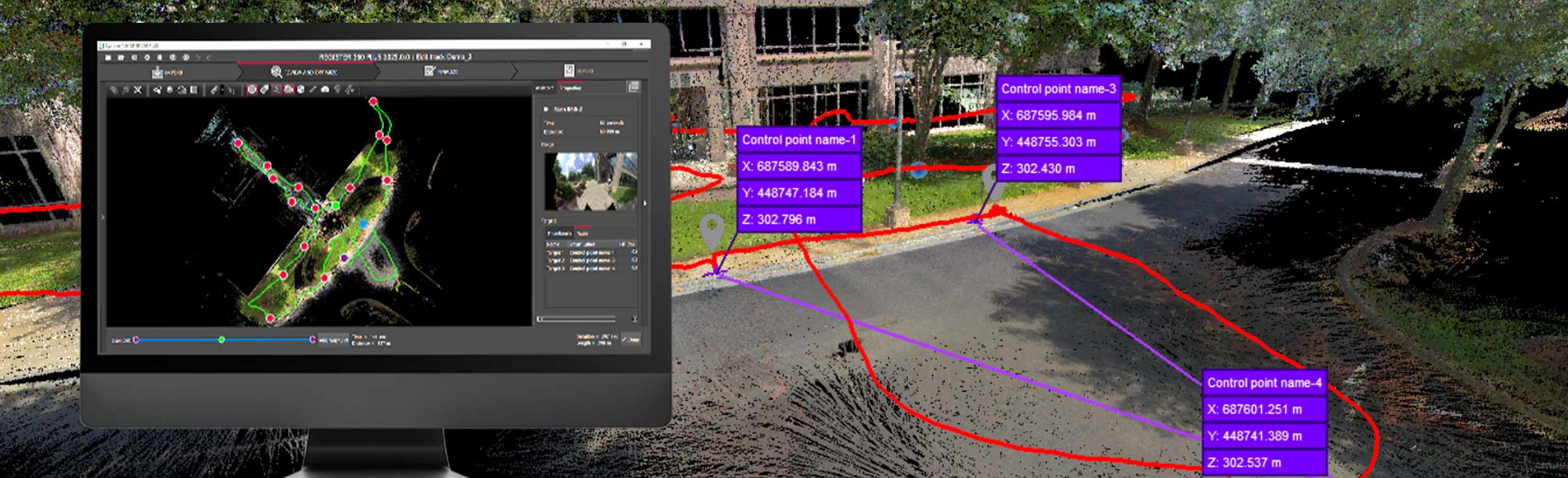This screenshot has height=478, width=1568.
Task: Click the button right of track slider
Action: 333,340
